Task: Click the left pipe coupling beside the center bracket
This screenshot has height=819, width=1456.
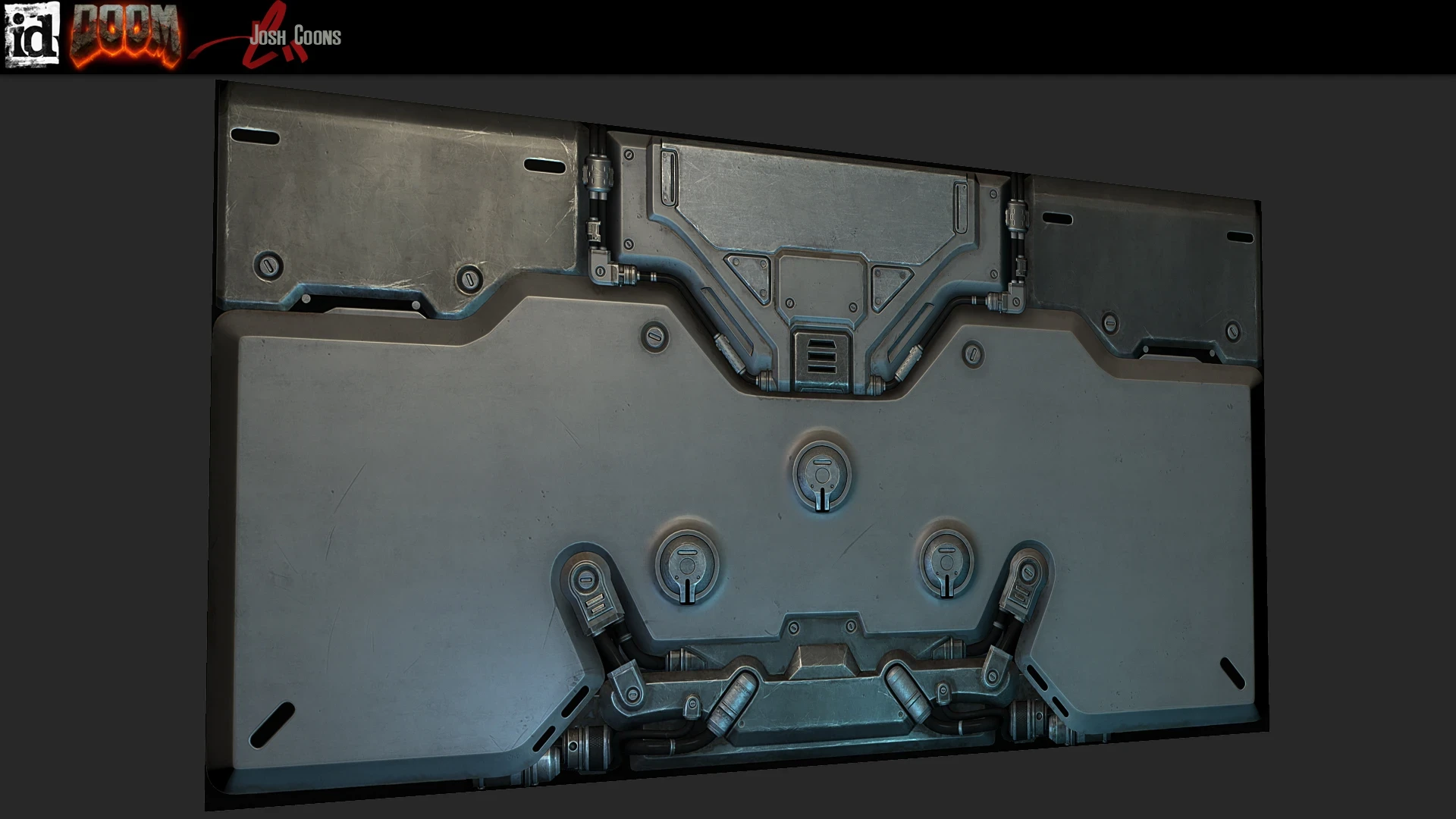Action: (597, 175)
